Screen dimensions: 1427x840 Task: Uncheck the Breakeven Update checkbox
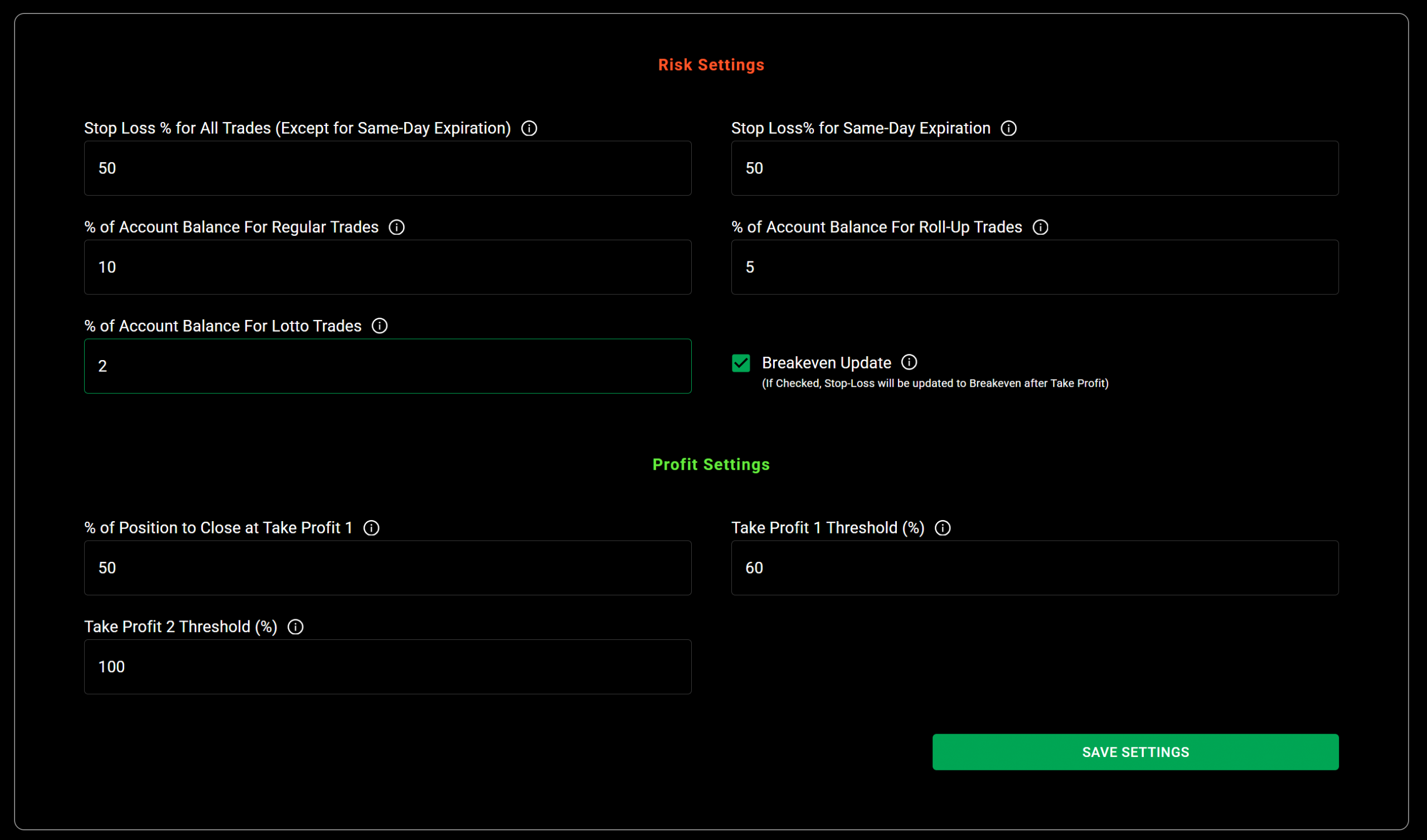[x=741, y=363]
